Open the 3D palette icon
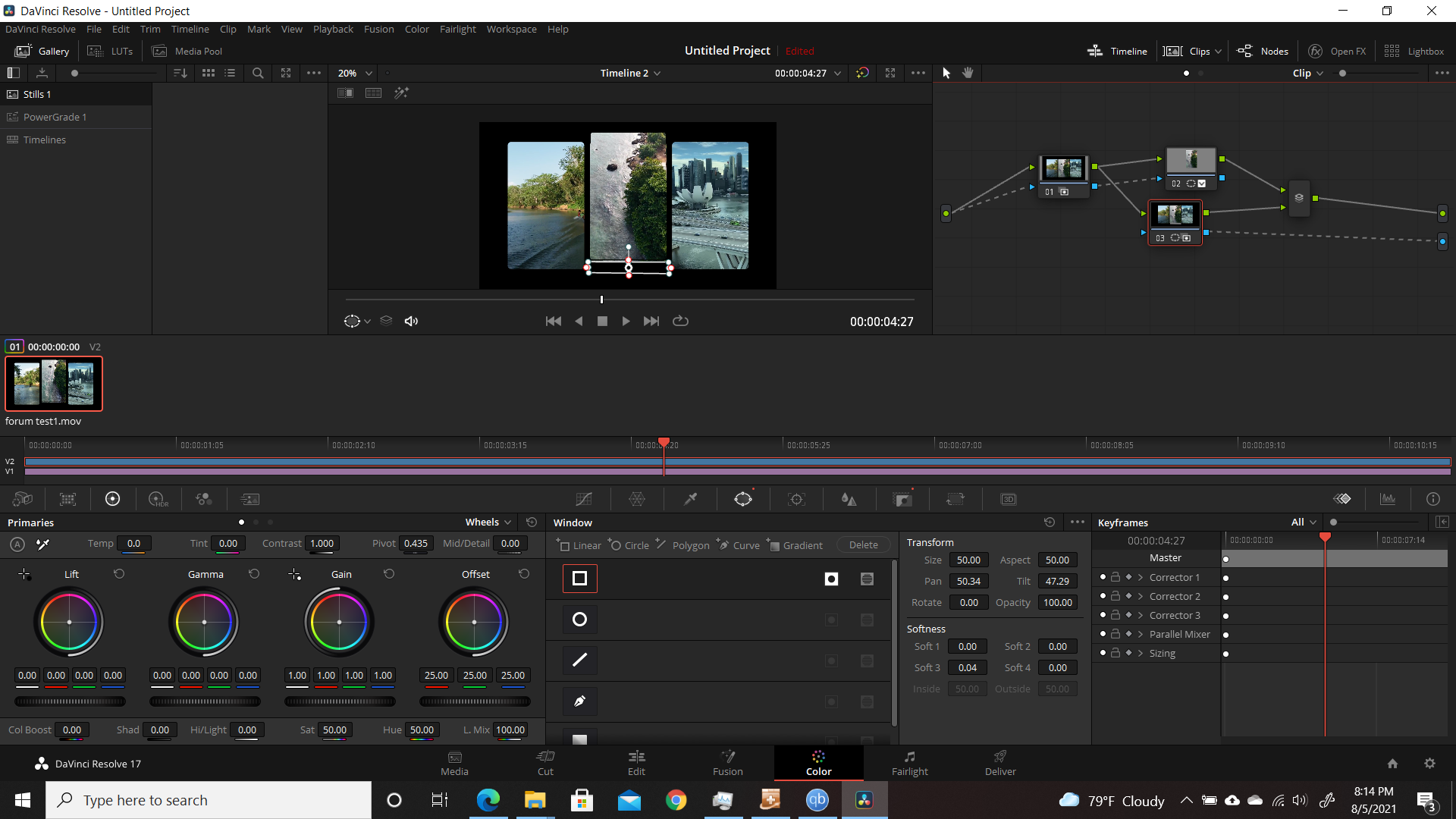This screenshot has width=1456, height=819. (1009, 499)
